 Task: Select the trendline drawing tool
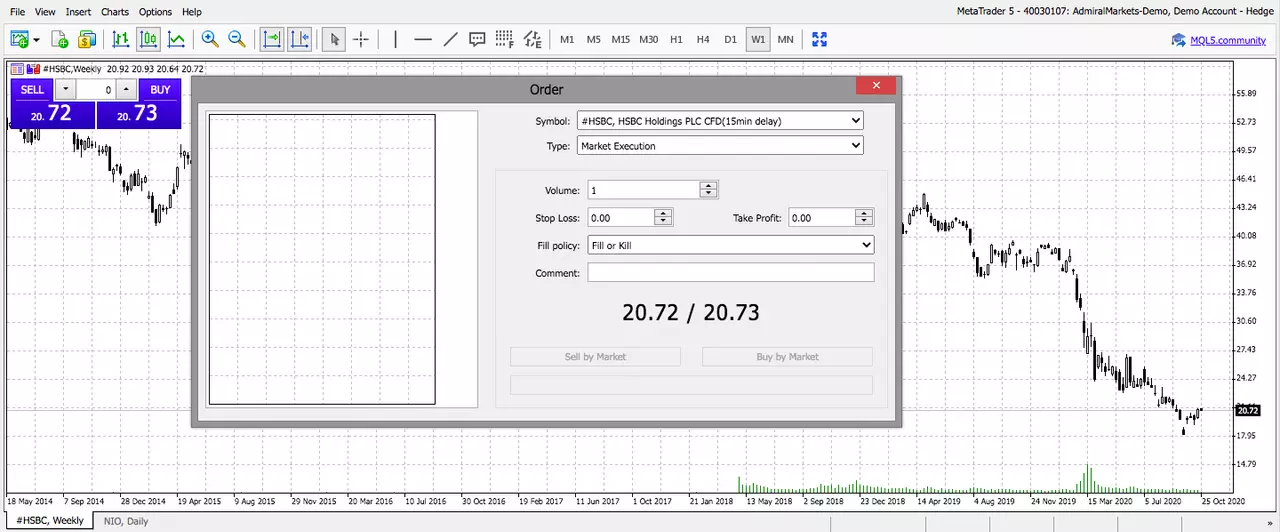coord(450,39)
